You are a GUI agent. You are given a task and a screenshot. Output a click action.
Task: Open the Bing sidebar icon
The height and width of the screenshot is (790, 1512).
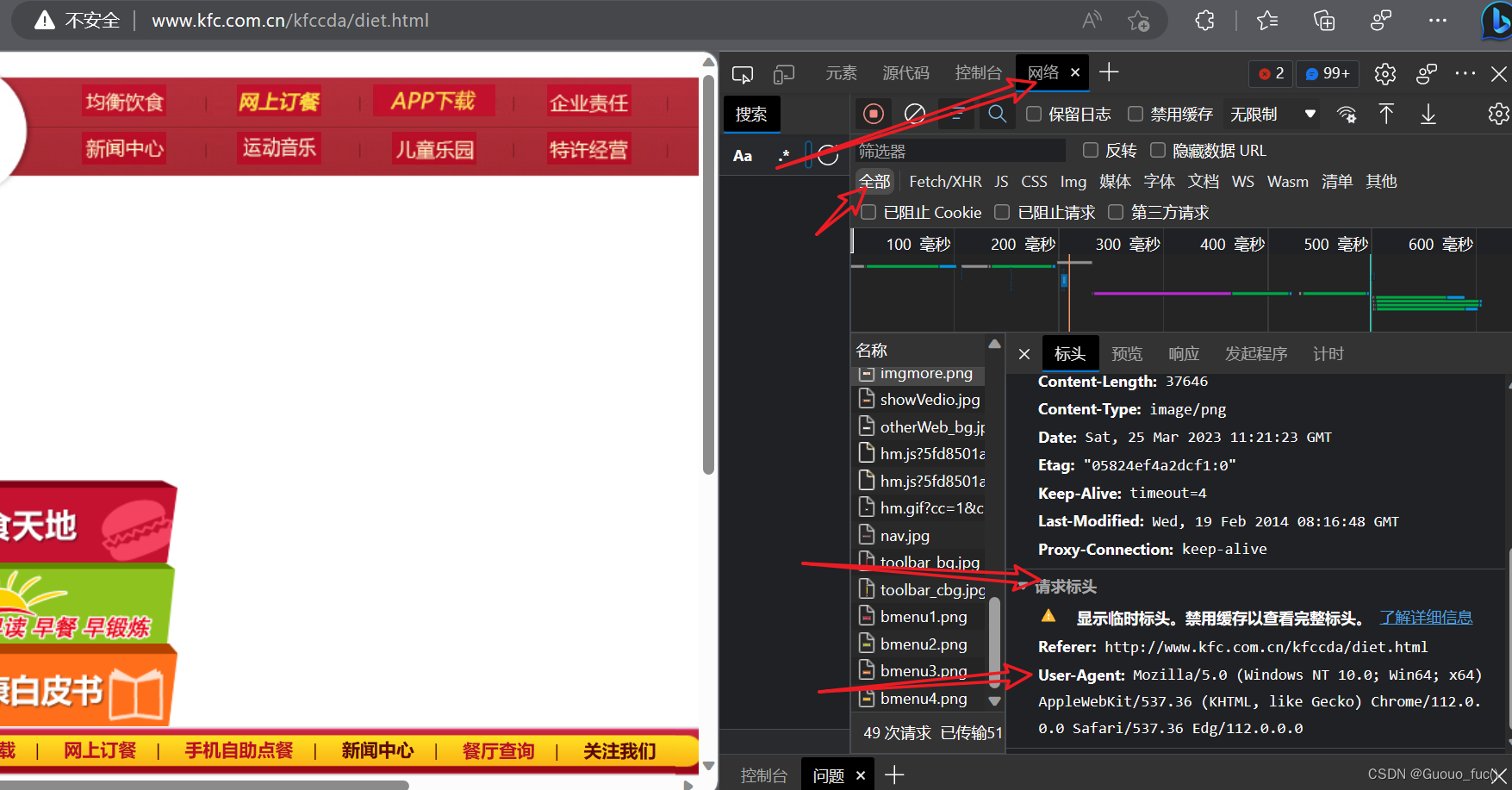[x=1496, y=21]
